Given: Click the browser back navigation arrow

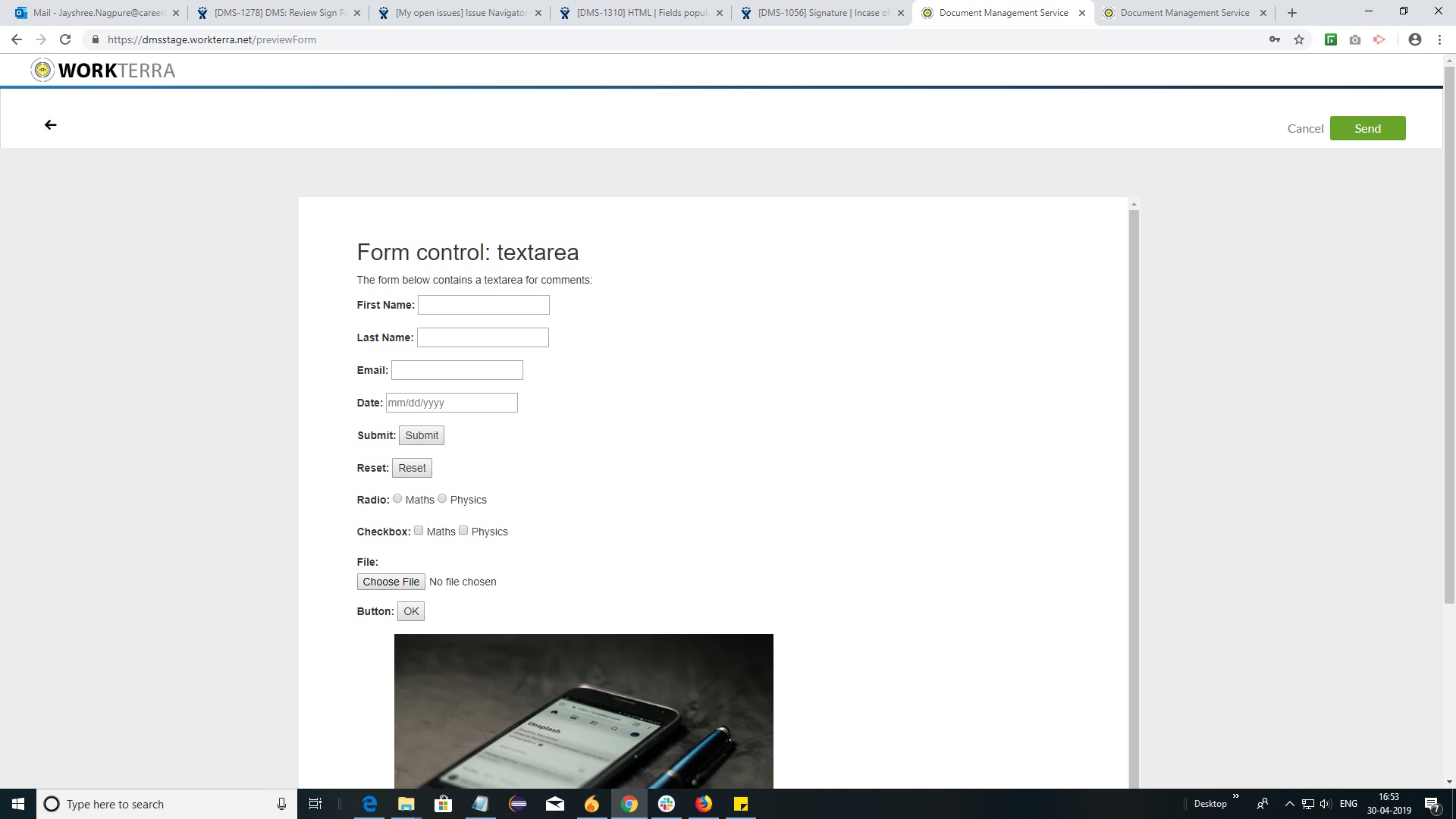Looking at the screenshot, I should point(17,39).
